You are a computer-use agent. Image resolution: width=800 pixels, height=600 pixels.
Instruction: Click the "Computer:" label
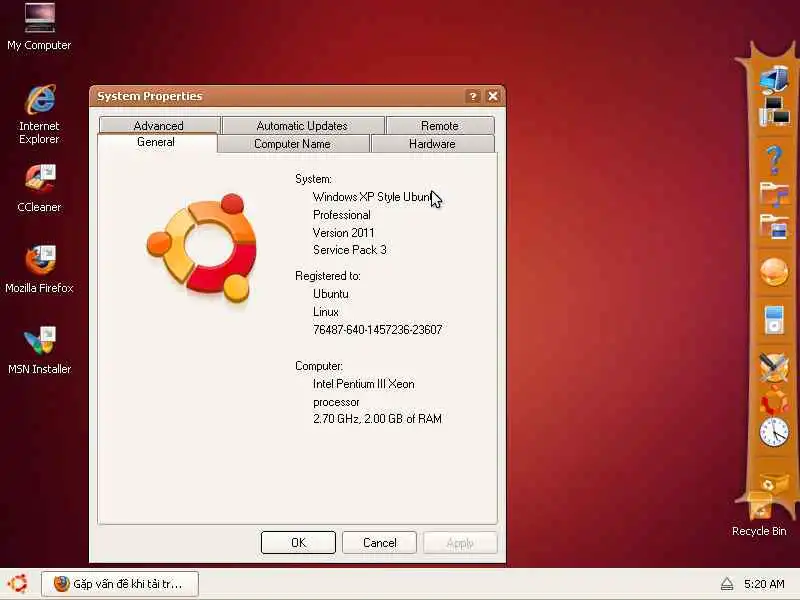tap(319, 366)
